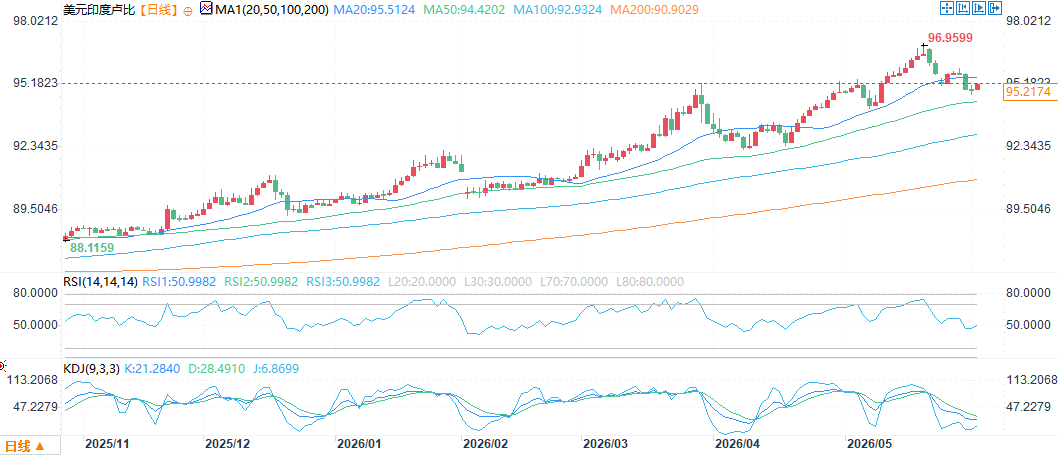Viewport: 1058px width, 455px height.
Task: Open MA1(20,50,100,200) indicator settings
Action: point(271,10)
